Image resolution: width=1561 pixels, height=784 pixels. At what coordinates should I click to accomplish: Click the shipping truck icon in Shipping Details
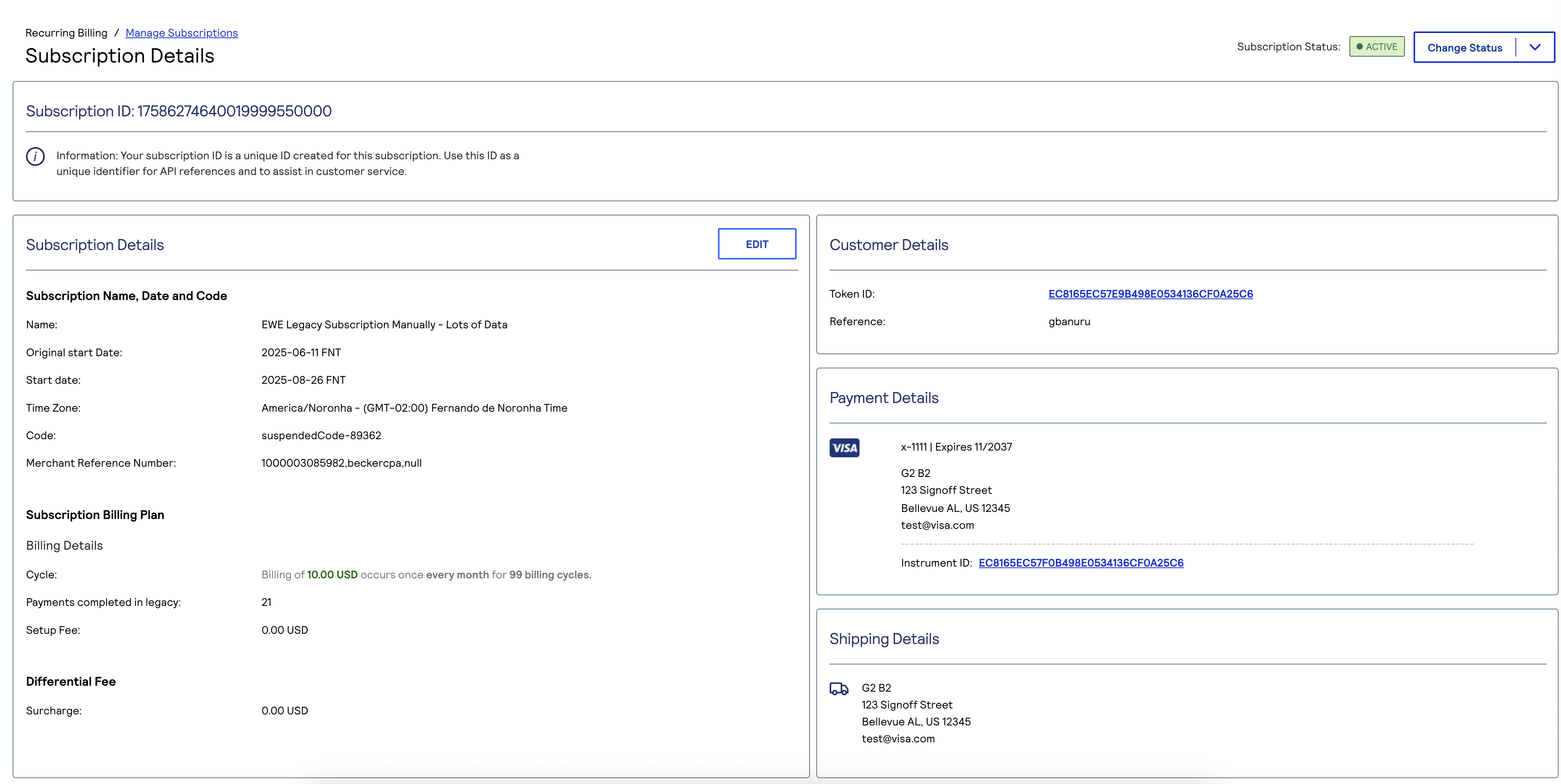pyautogui.click(x=839, y=688)
